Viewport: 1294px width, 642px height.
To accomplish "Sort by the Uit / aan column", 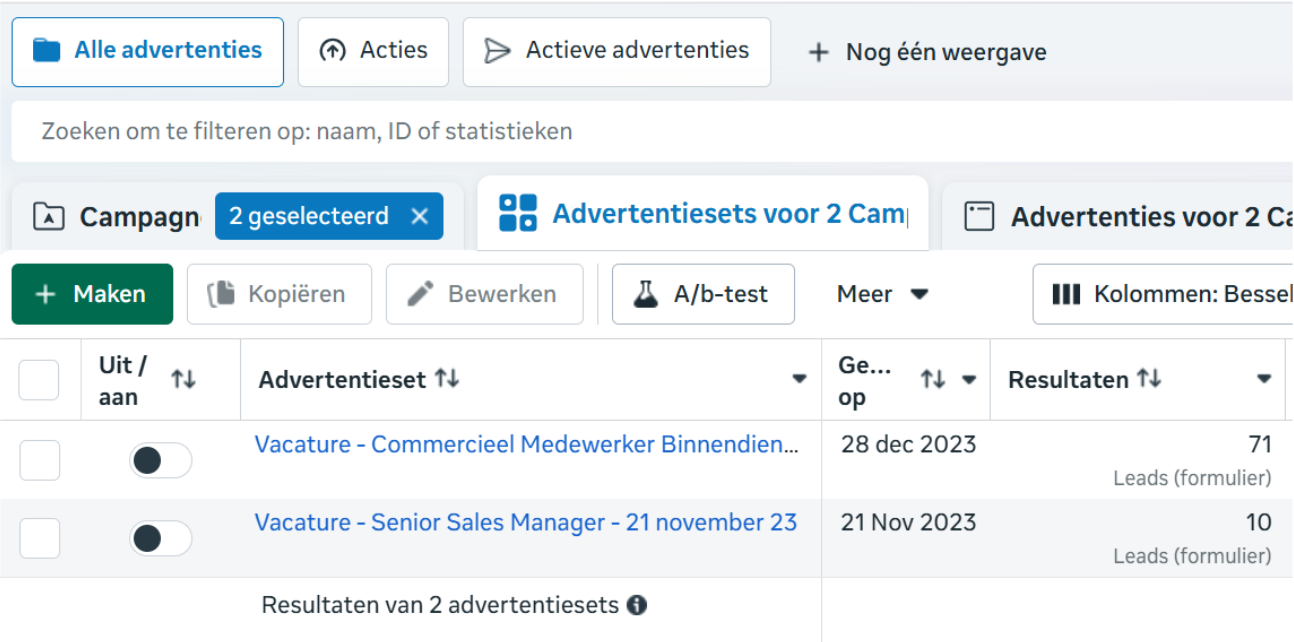I will pos(183,379).
